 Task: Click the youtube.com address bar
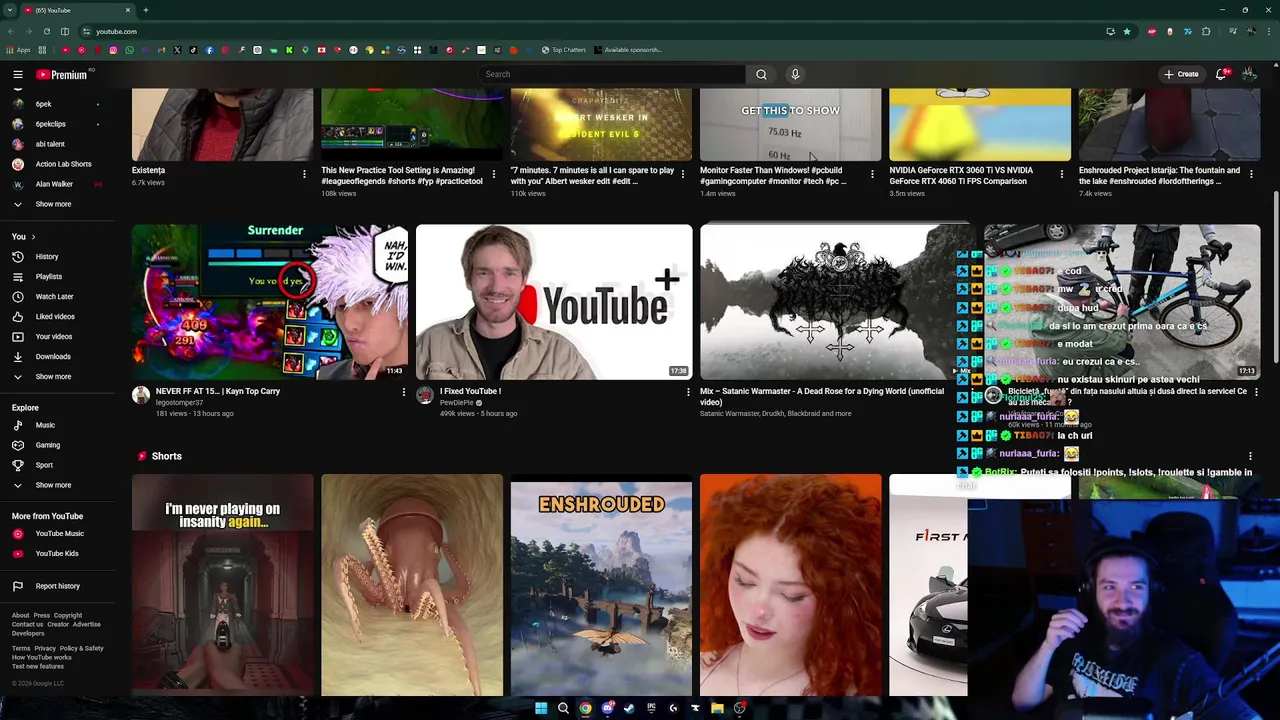(x=590, y=31)
